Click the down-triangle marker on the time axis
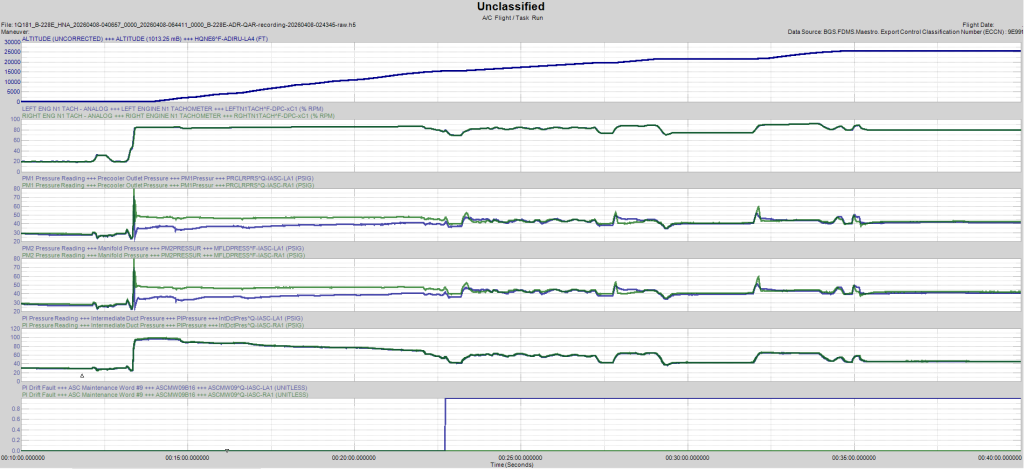Viewport: 1024px width, 469px height. (x=228, y=452)
